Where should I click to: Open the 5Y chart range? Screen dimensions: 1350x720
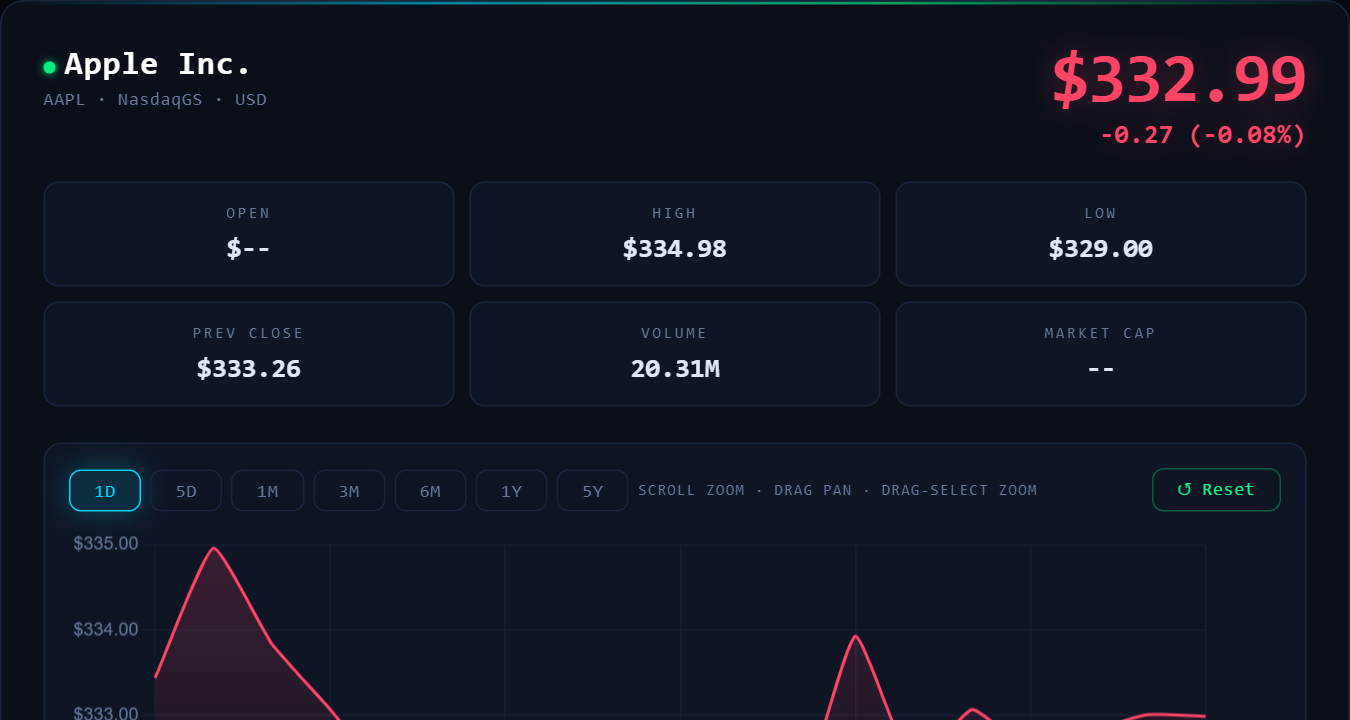coord(592,491)
